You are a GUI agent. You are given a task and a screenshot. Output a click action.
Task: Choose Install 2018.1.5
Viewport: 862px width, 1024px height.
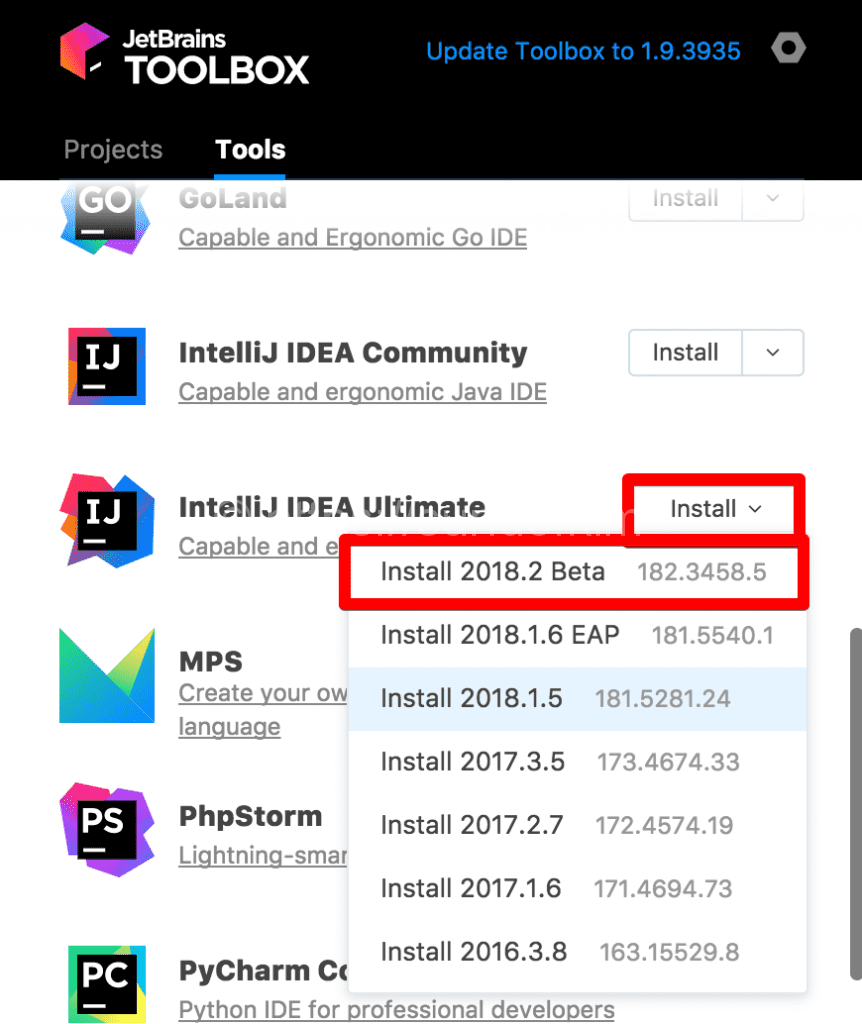(577, 699)
